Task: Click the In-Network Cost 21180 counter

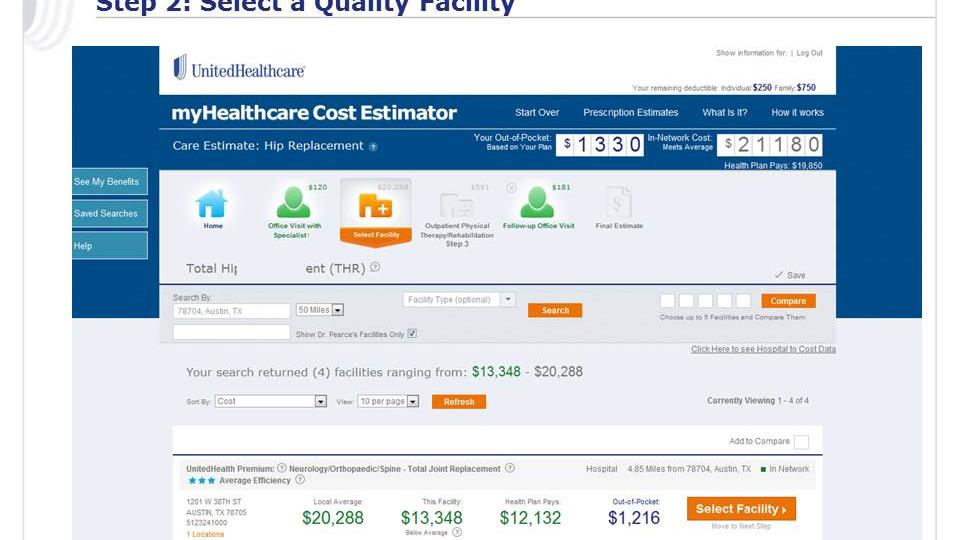Action: (769, 144)
